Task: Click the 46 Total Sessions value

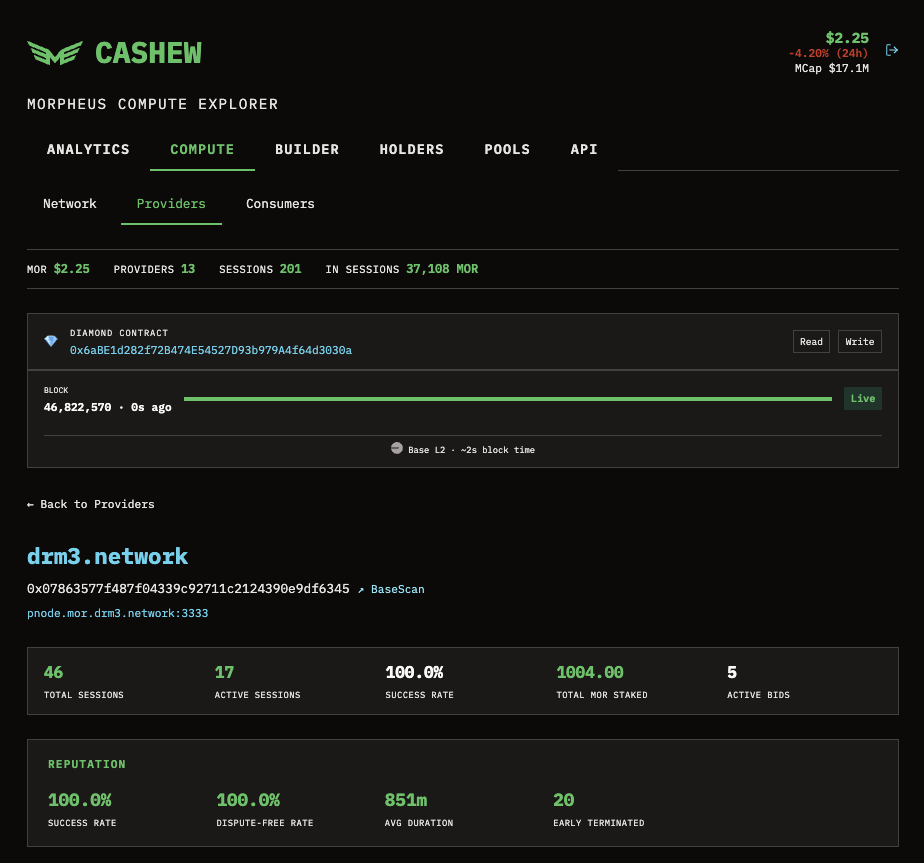Action: click(x=53, y=673)
